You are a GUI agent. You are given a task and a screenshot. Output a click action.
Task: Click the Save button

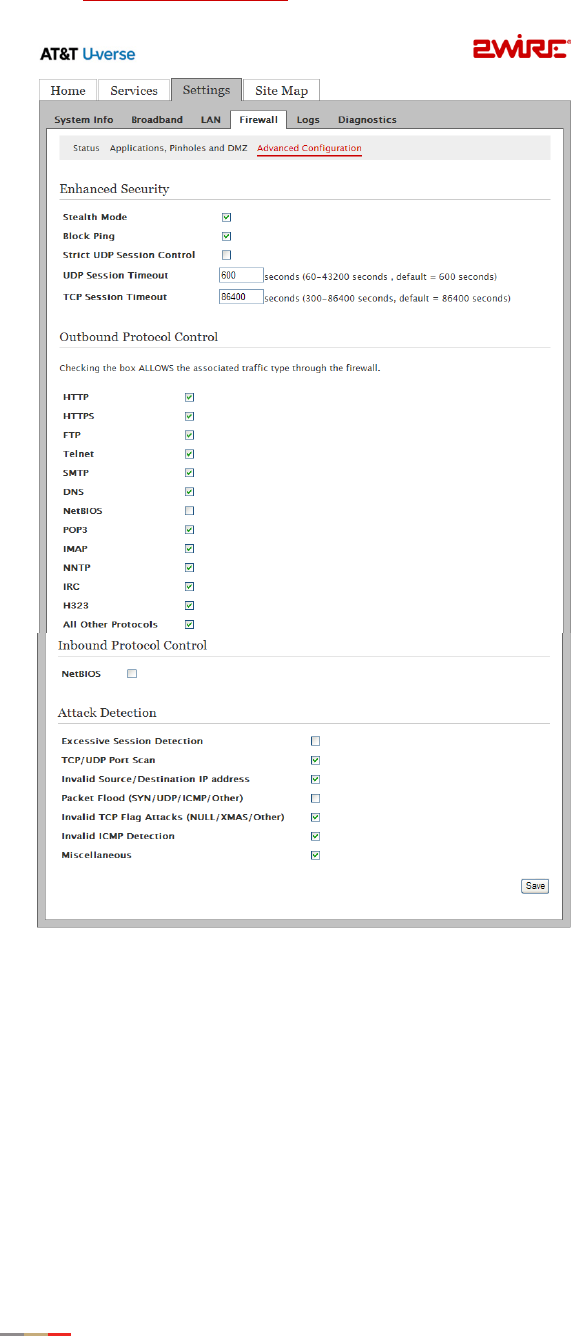click(535, 886)
